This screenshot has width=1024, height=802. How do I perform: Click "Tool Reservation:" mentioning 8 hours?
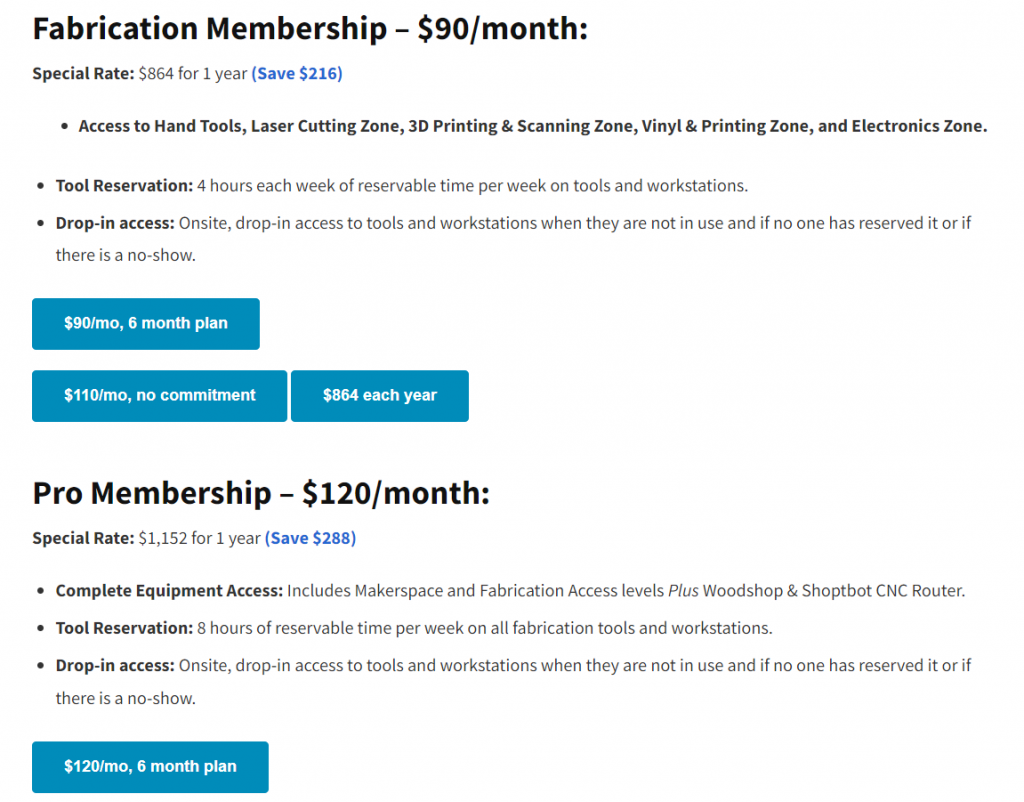tap(124, 628)
